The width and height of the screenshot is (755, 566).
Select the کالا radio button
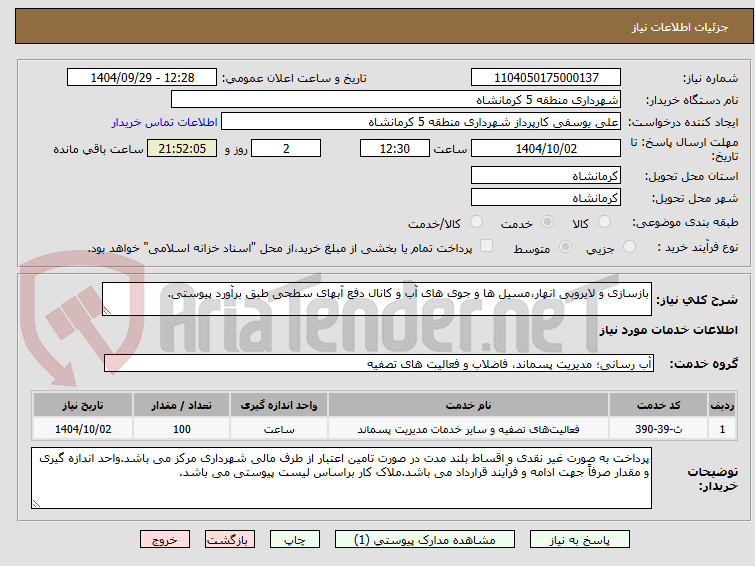[x=604, y=222]
